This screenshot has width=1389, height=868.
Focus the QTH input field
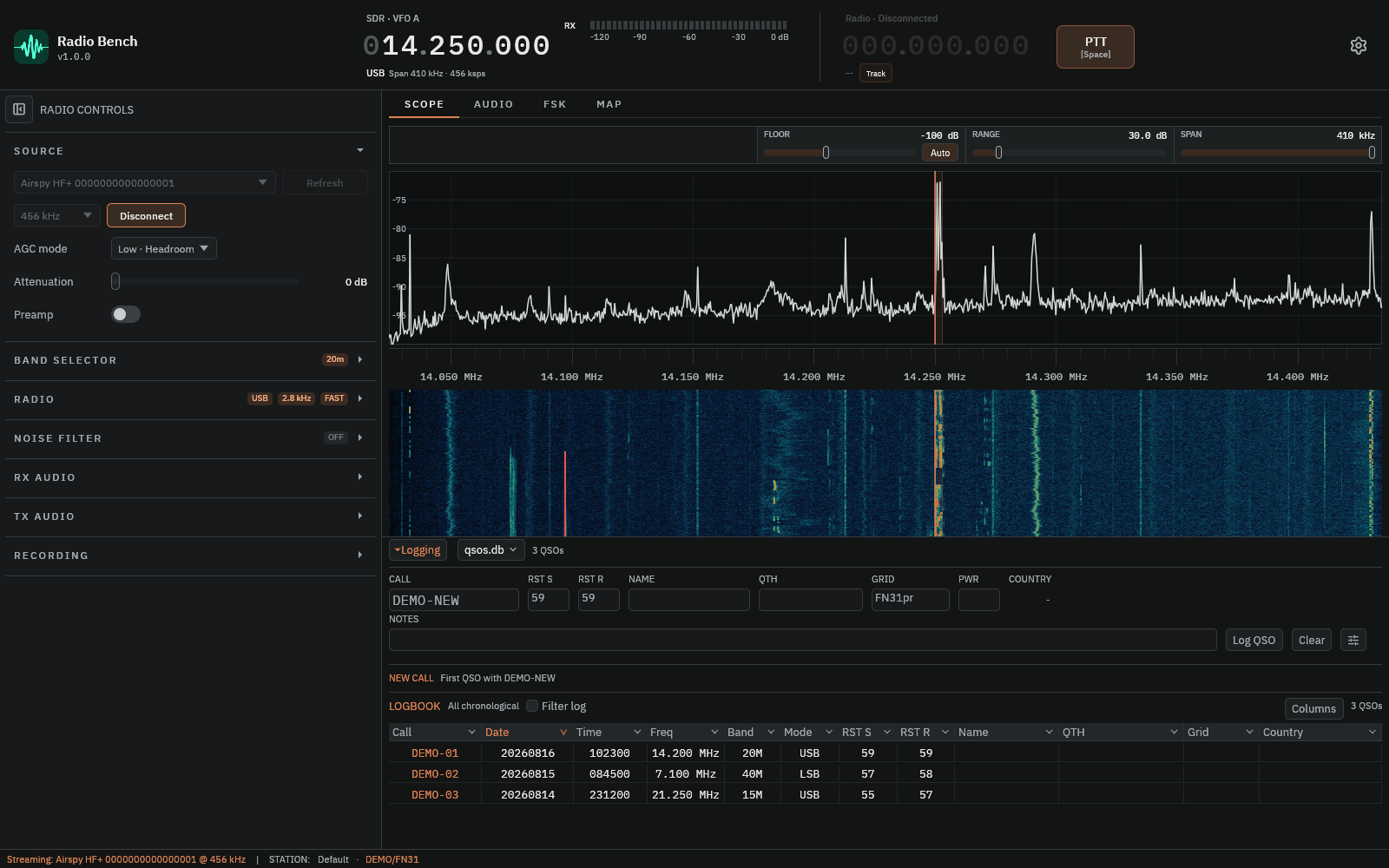[x=811, y=600]
